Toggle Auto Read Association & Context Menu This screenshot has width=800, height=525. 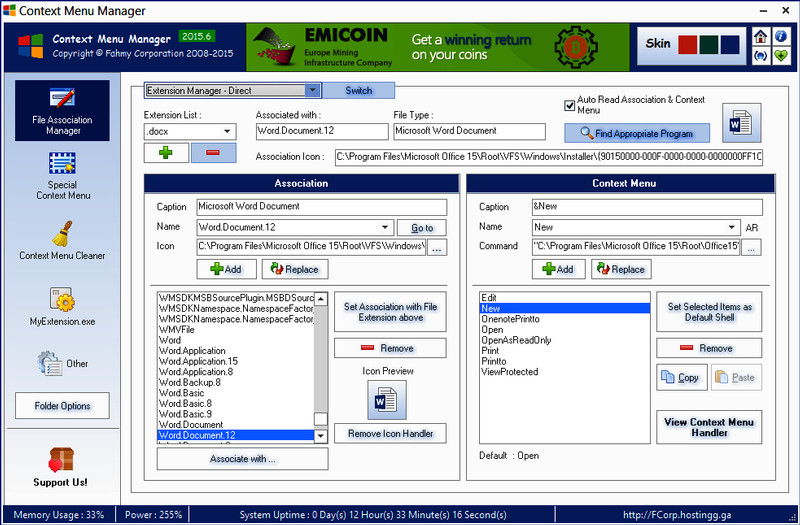click(569, 106)
